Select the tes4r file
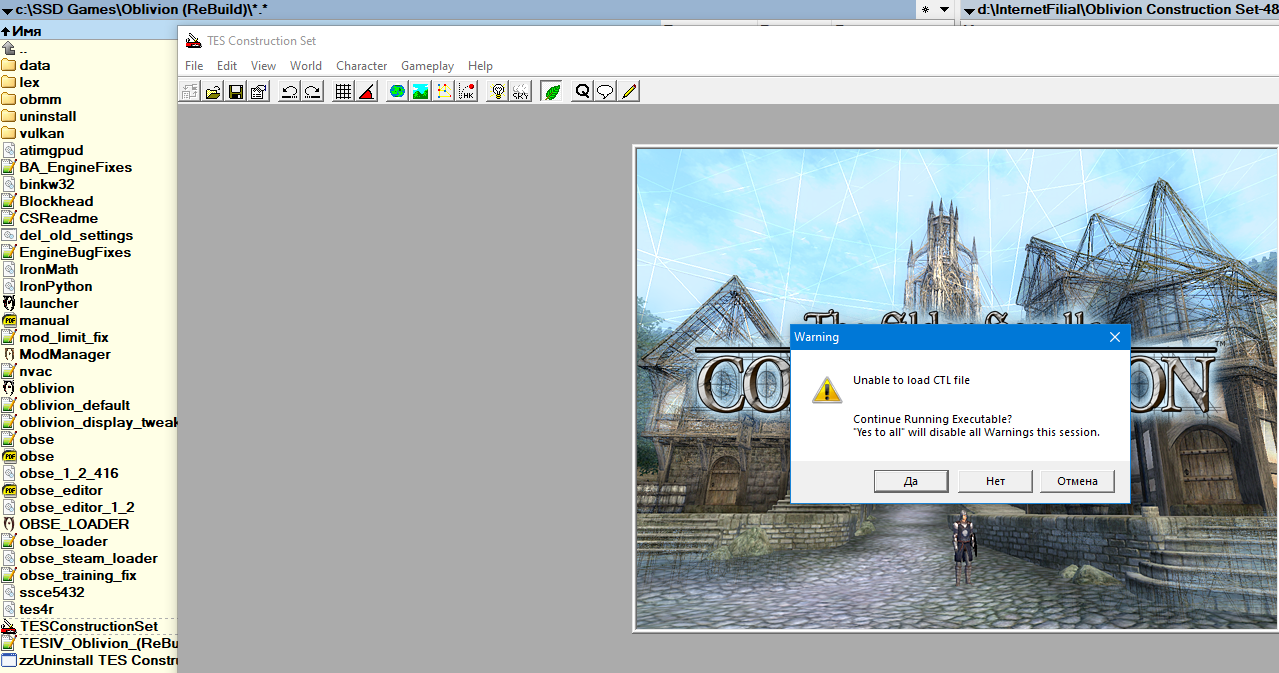Screen dimensions: 1279x673 click(36, 609)
